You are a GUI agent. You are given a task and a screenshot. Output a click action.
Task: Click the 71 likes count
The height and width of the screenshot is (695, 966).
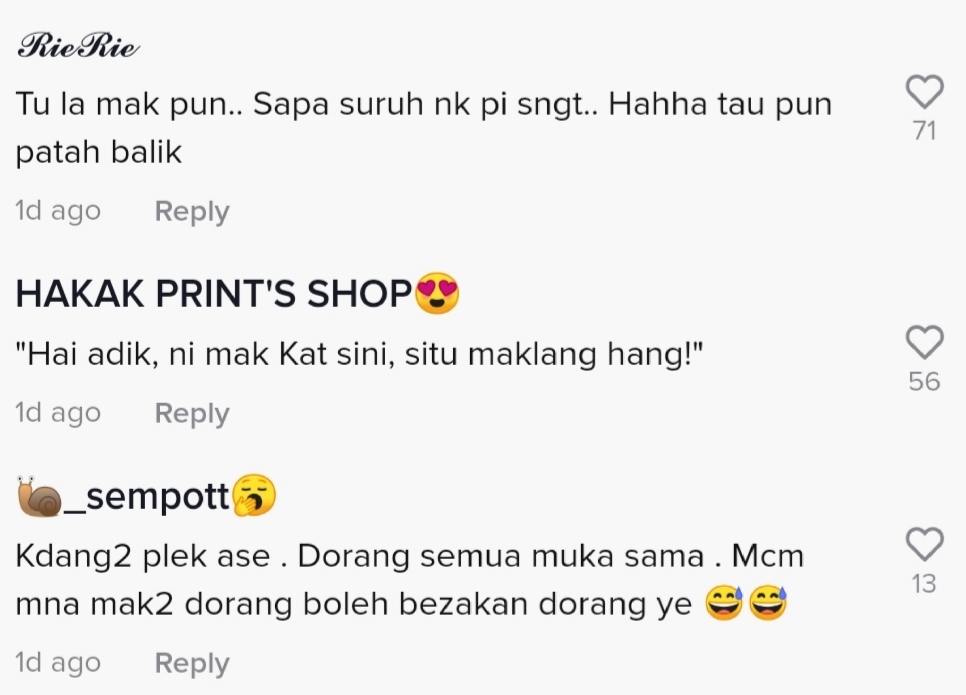tap(925, 131)
